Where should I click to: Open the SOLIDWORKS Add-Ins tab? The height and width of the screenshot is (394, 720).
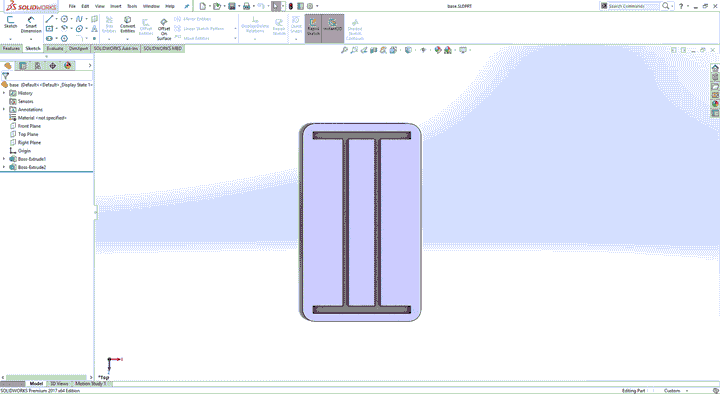point(116,48)
